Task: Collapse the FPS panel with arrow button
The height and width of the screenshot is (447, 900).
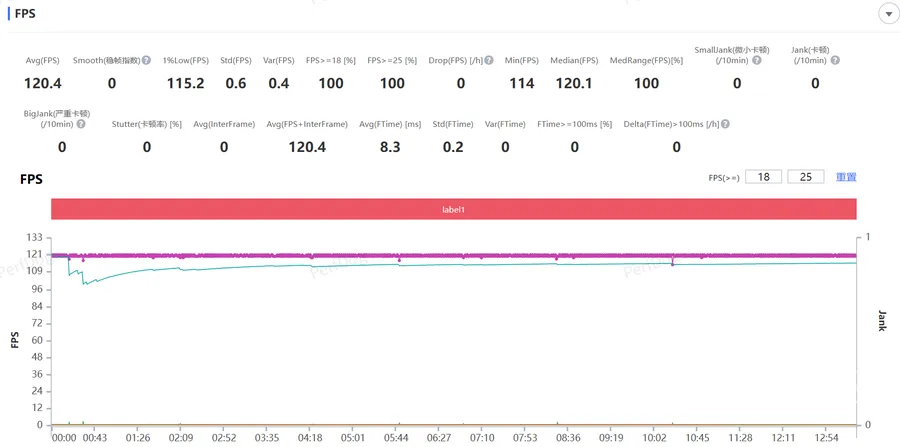Action: point(887,14)
